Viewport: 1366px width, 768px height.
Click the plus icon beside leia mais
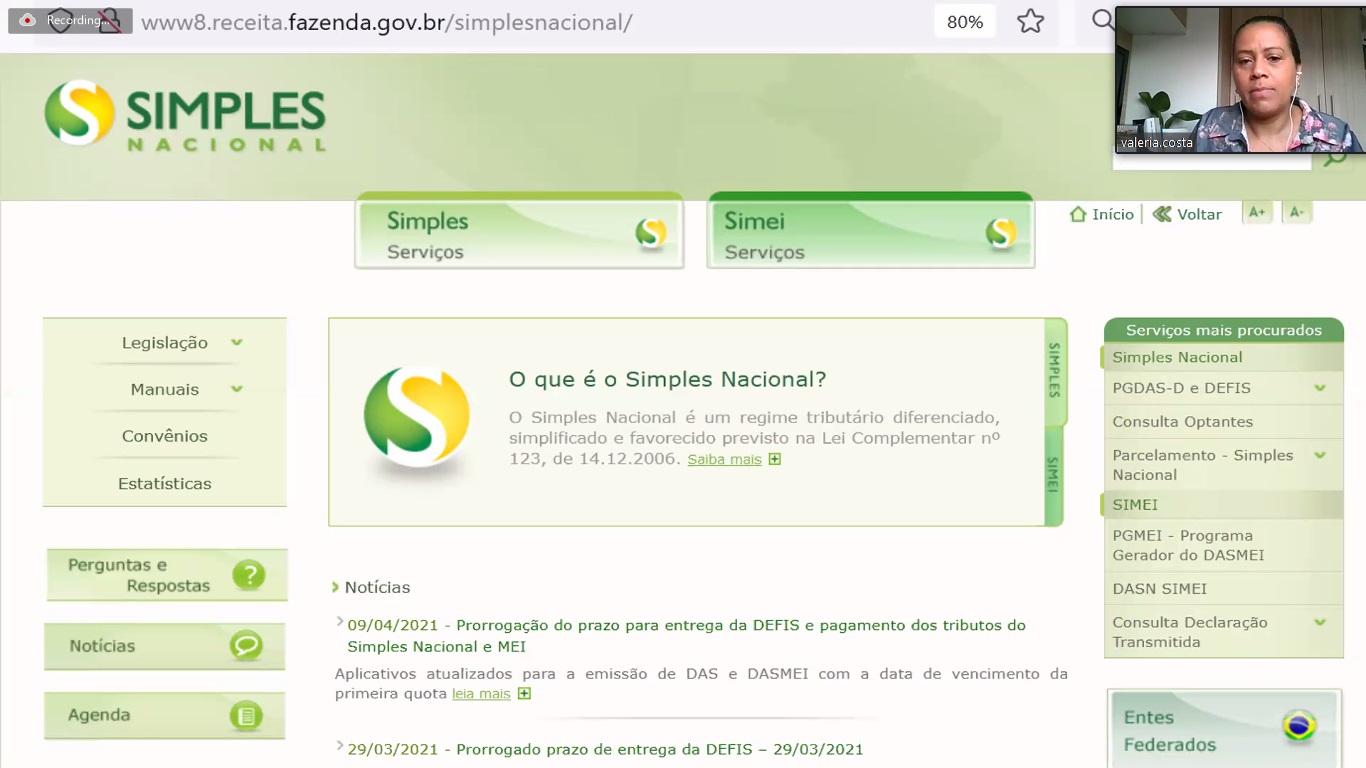click(524, 693)
